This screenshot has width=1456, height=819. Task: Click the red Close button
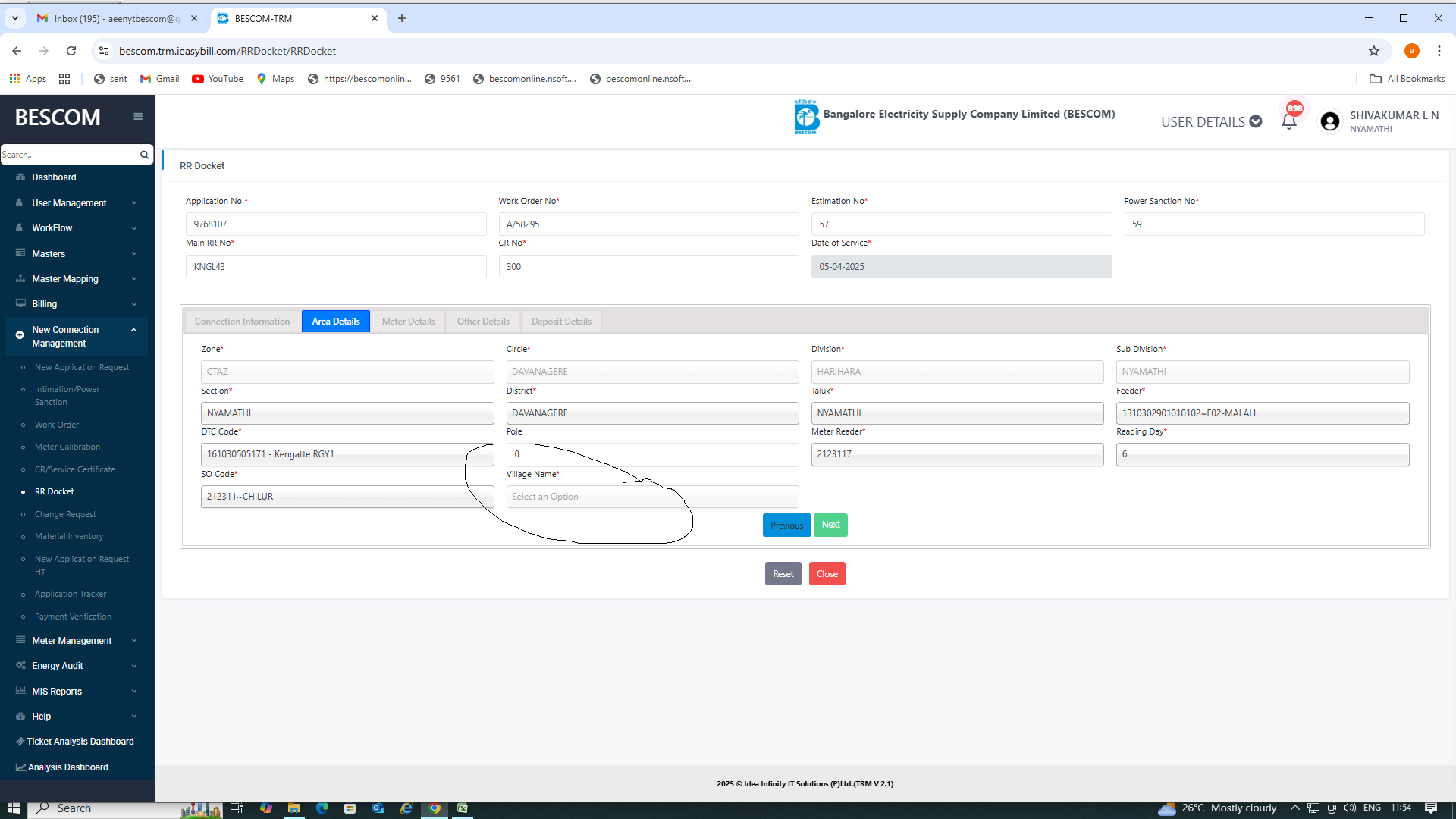click(x=827, y=574)
